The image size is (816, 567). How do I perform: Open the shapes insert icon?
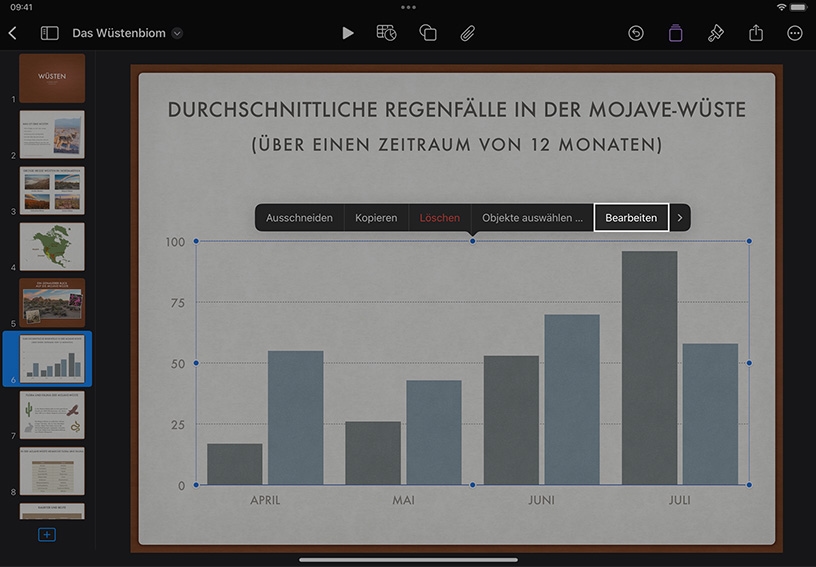click(x=428, y=33)
